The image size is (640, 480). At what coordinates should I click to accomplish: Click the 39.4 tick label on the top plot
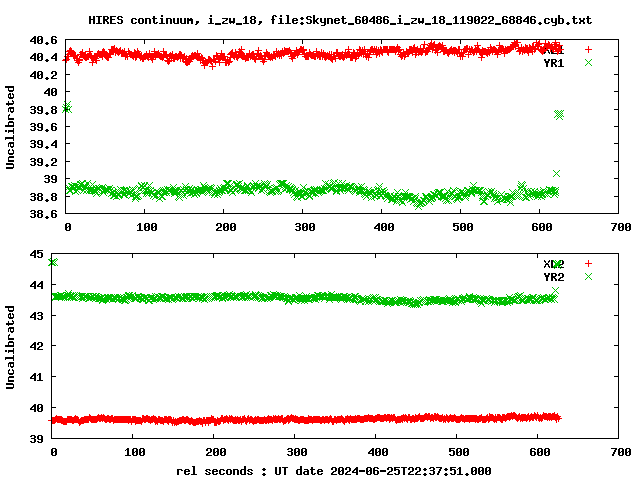[x=43, y=144]
